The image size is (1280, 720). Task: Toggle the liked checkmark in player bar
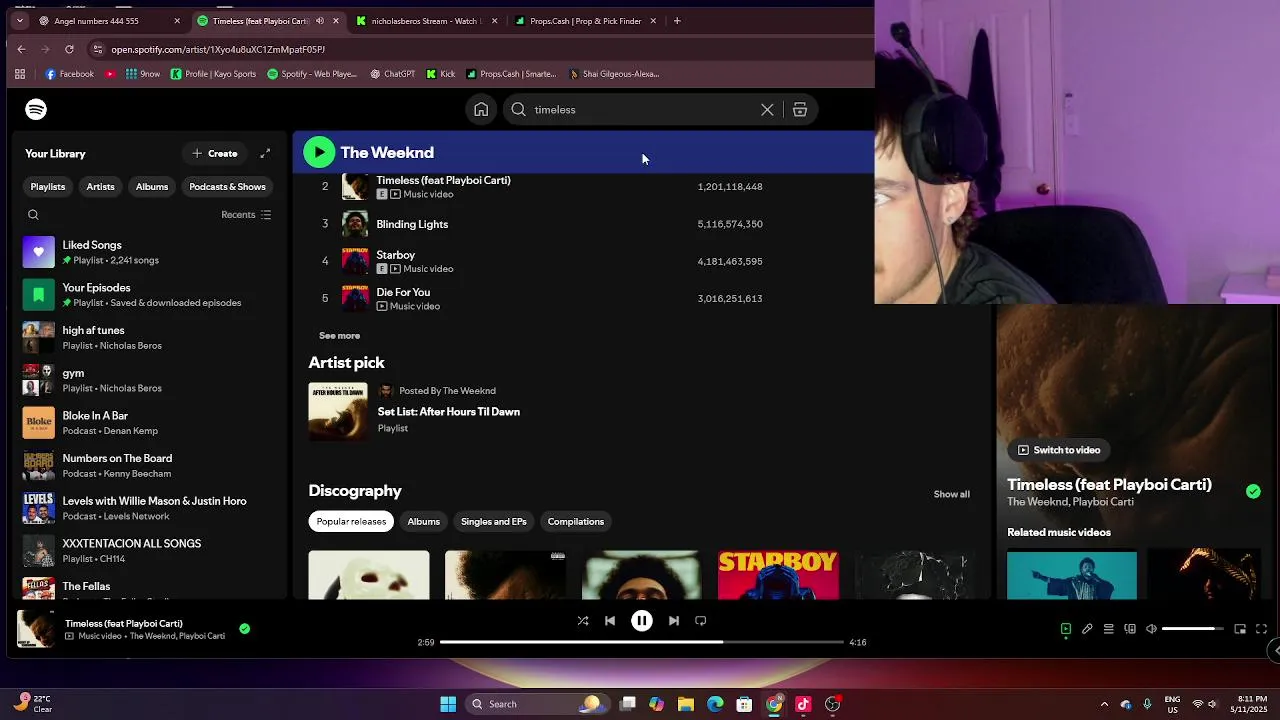click(x=245, y=629)
